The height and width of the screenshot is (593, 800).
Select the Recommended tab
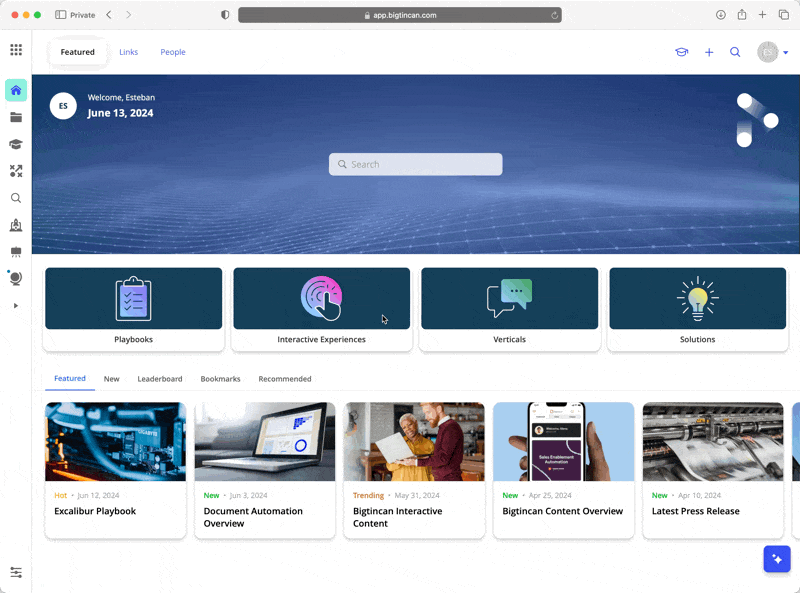tap(285, 379)
